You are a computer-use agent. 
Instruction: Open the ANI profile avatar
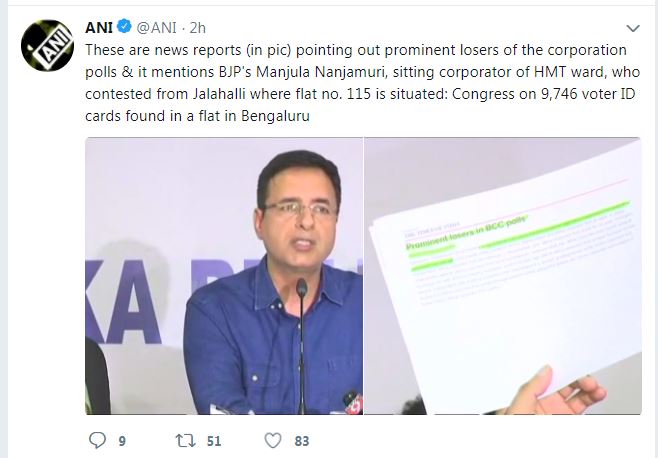(43, 46)
